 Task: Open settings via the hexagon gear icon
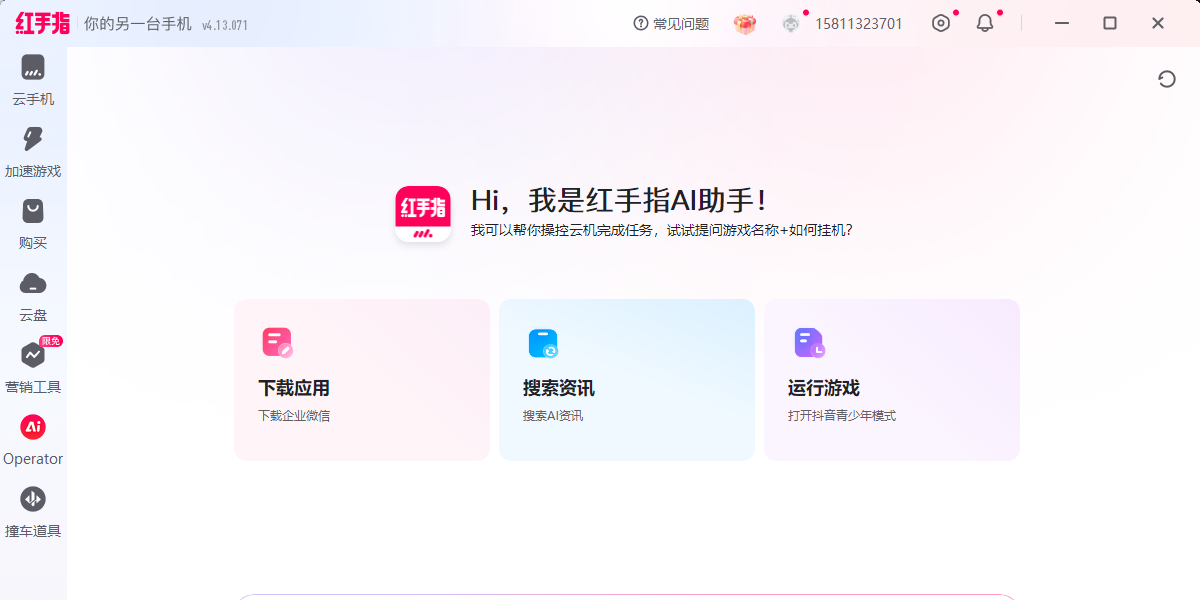coord(941,23)
